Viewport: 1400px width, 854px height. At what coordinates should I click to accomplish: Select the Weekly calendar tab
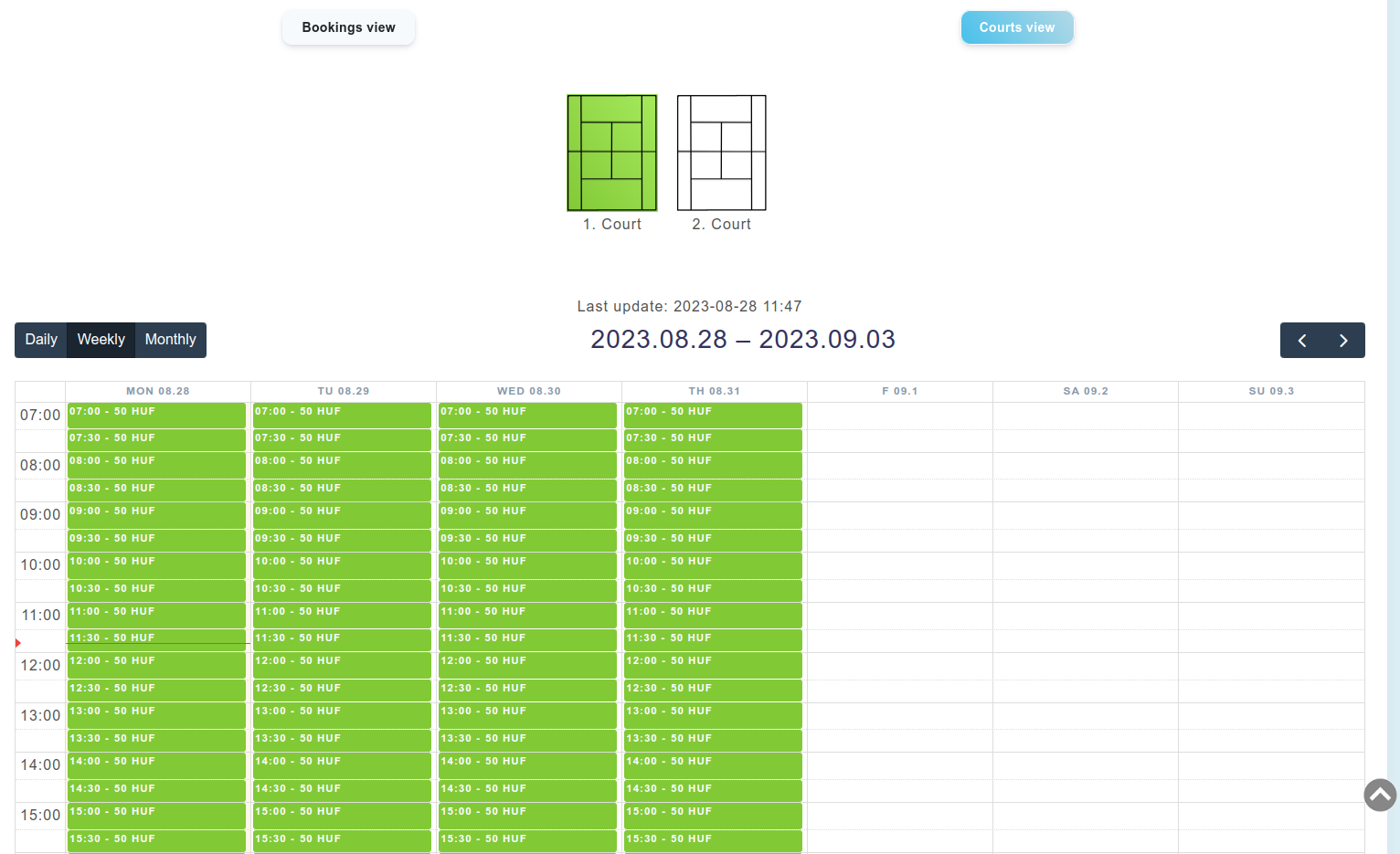101,340
